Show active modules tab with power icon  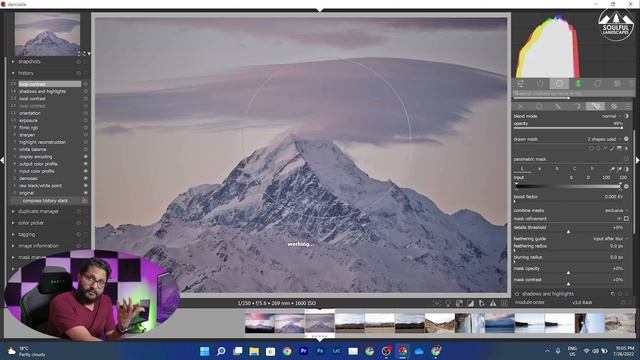tap(540, 84)
